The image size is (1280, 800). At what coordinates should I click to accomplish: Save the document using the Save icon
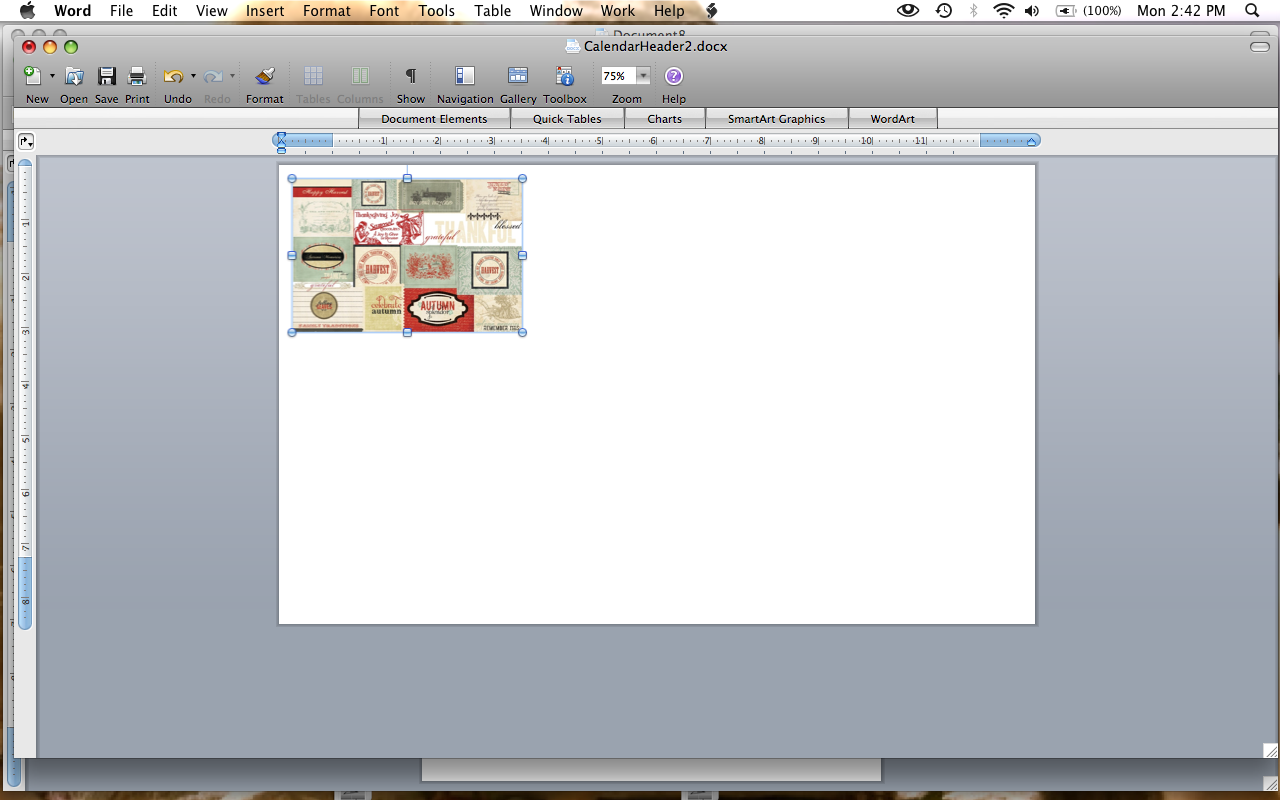click(x=107, y=76)
